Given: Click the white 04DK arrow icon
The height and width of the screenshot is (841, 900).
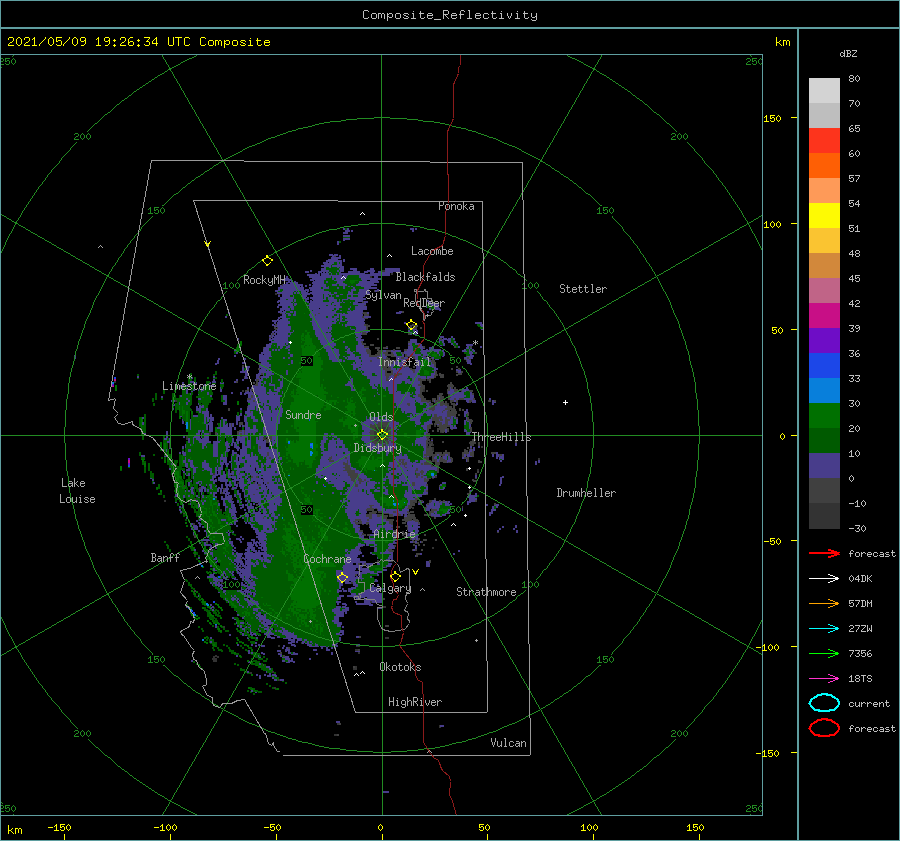Looking at the screenshot, I should coord(824,578).
